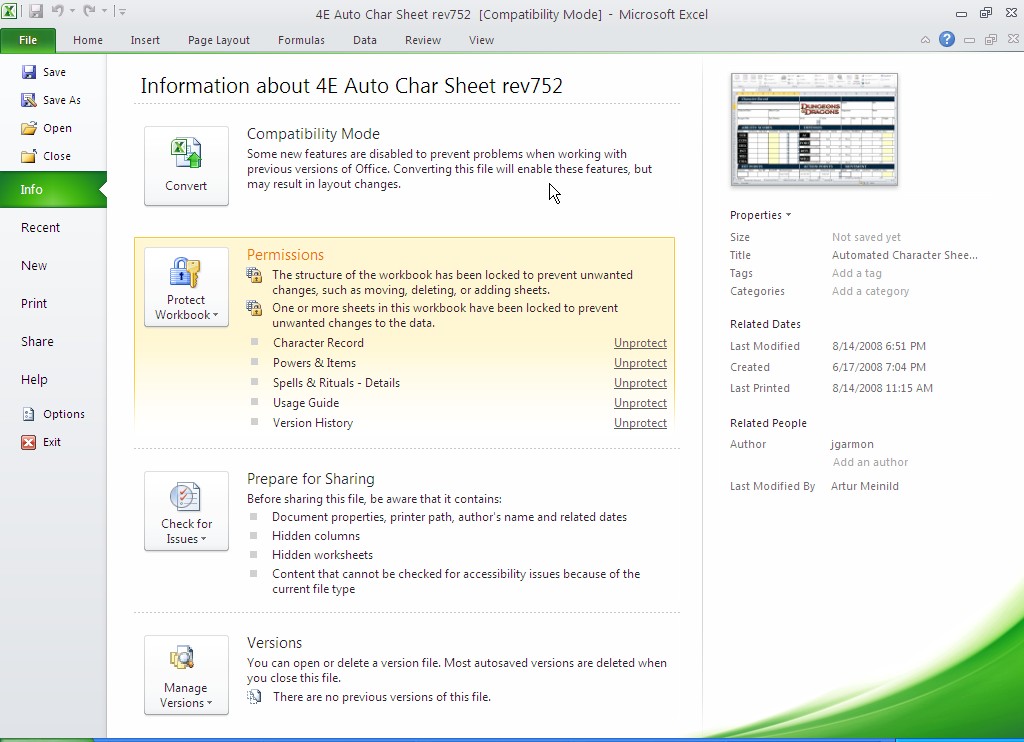
Task: Unprotect the Version History sheet
Action: 640,423
